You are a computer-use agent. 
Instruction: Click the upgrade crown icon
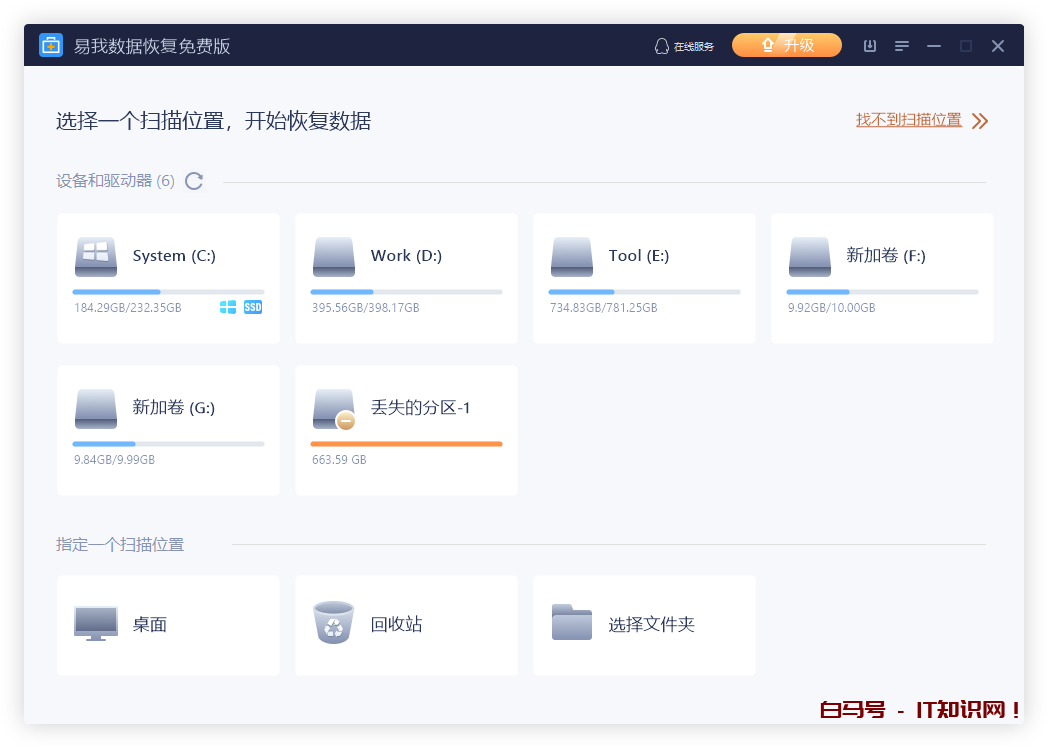point(767,45)
